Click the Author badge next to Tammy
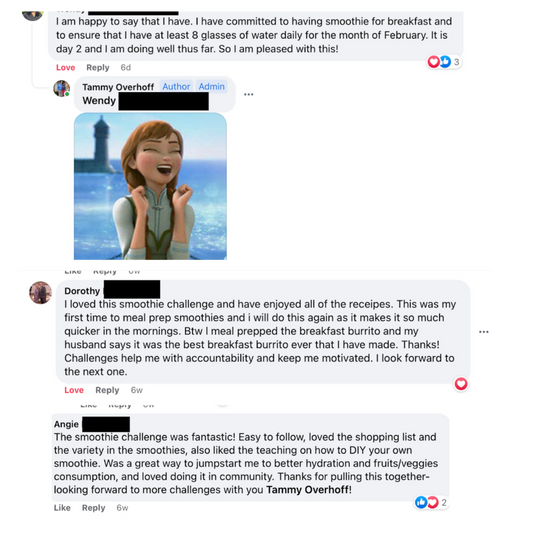 176,87
